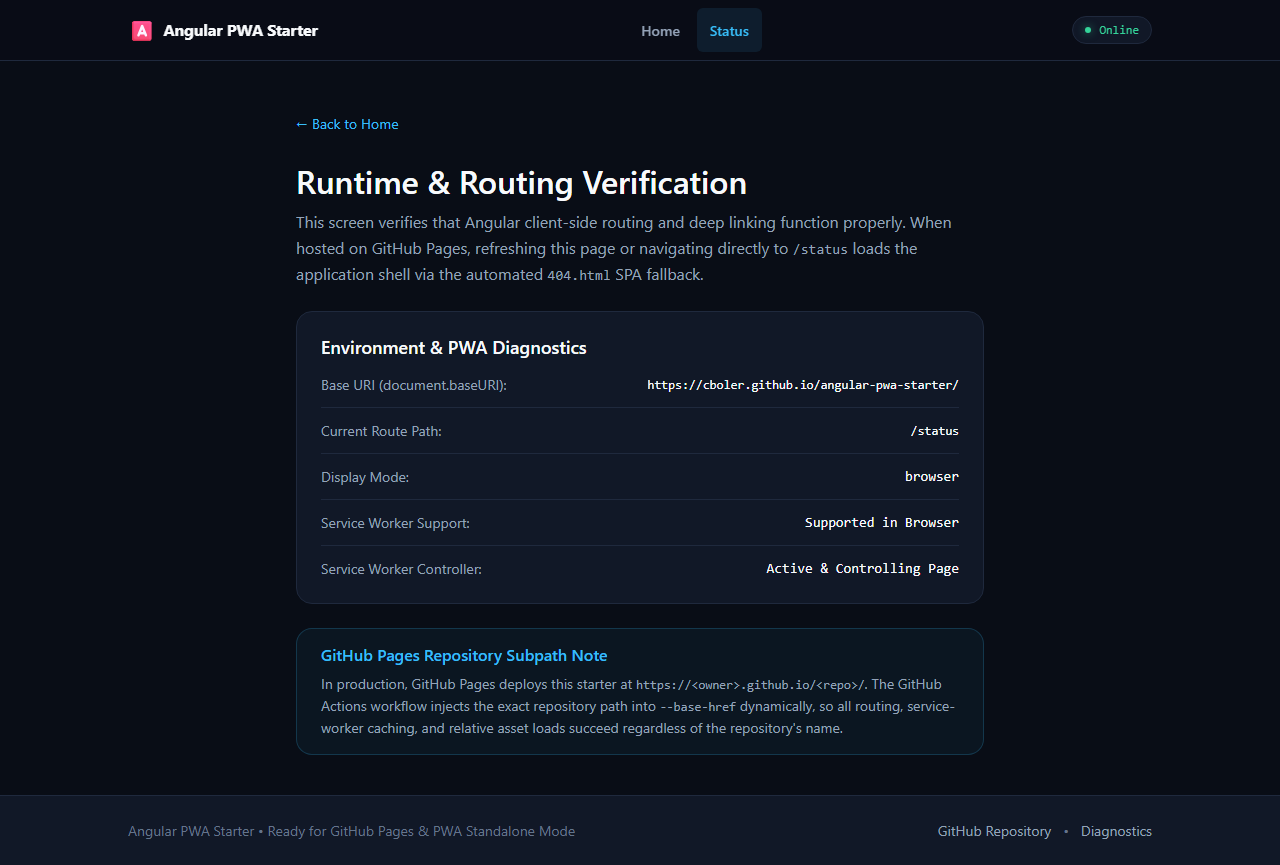Viewport: 1280px width, 865px height.
Task: Click the Environment & PWA Diagnostics heading
Action: tap(454, 348)
